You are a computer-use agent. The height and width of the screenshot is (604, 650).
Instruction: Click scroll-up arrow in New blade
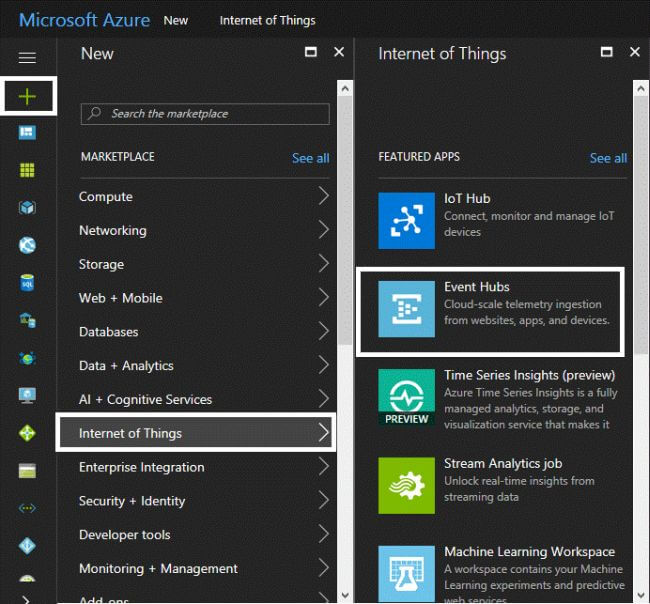pyautogui.click(x=345, y=88)
